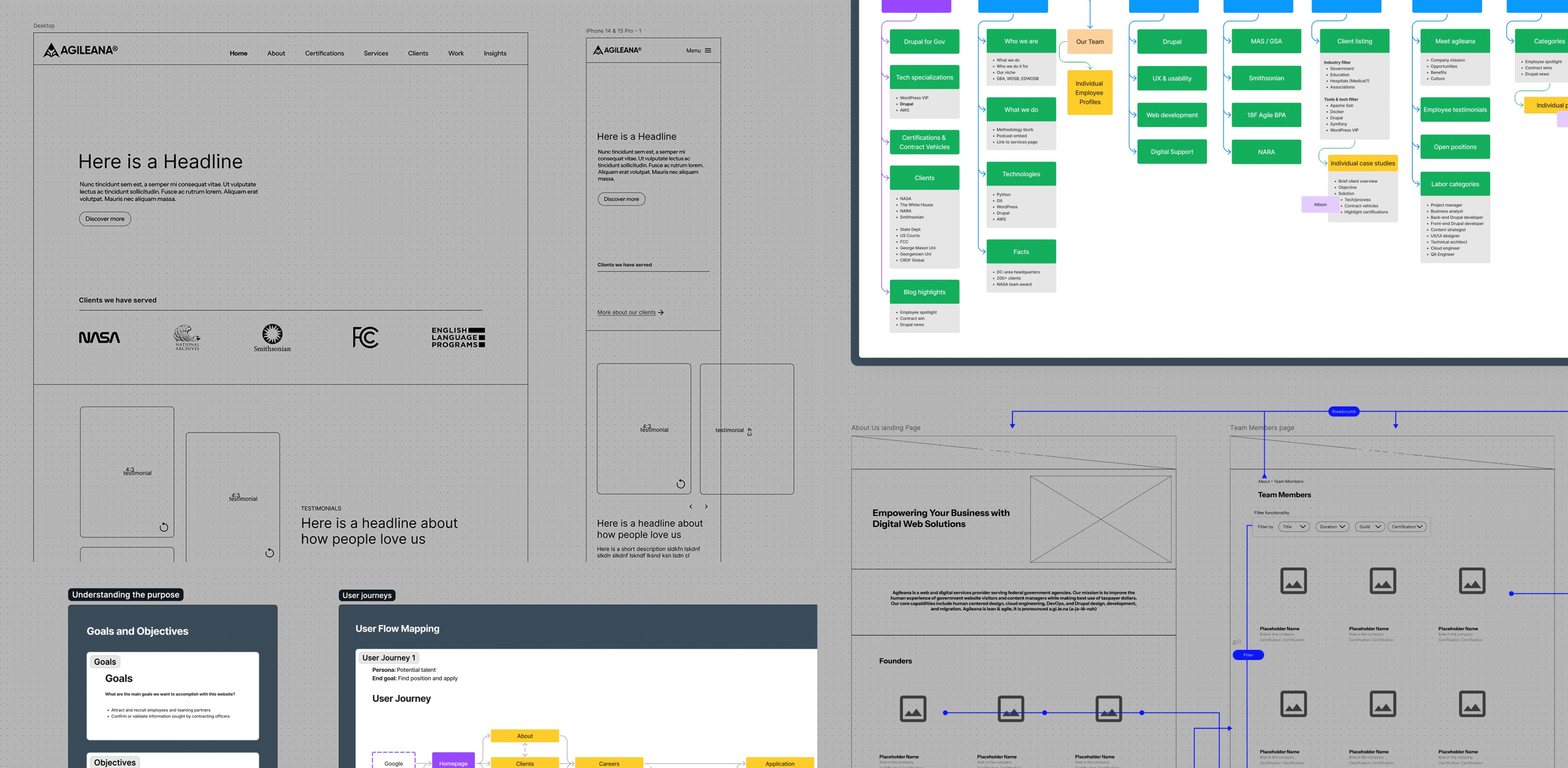Screen dimensions: 1568x768
Task: Click the Agileana logo in desktop header
Action: [80, 50]
